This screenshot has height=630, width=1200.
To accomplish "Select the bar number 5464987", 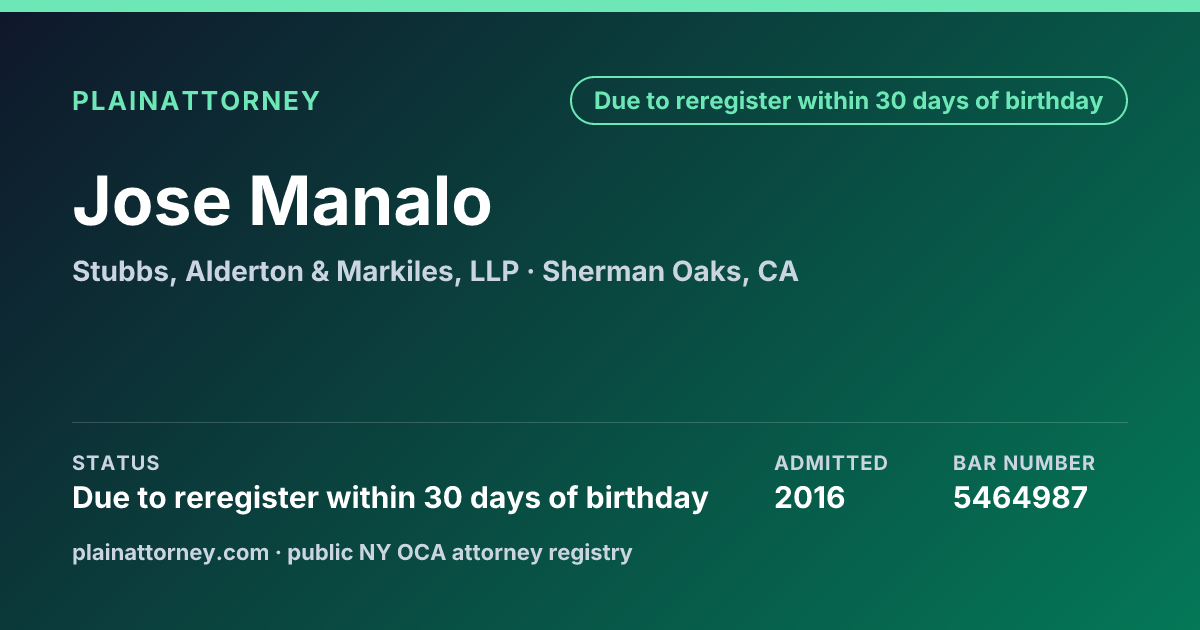I will coord(1020,498).
